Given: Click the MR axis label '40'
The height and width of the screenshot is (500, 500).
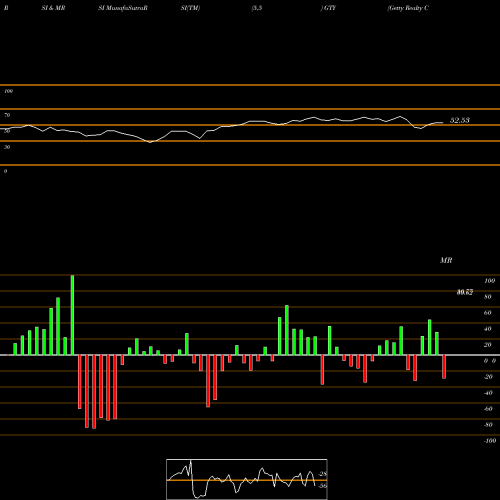Looking at the screenshot, I should click(x=488, y=329).
